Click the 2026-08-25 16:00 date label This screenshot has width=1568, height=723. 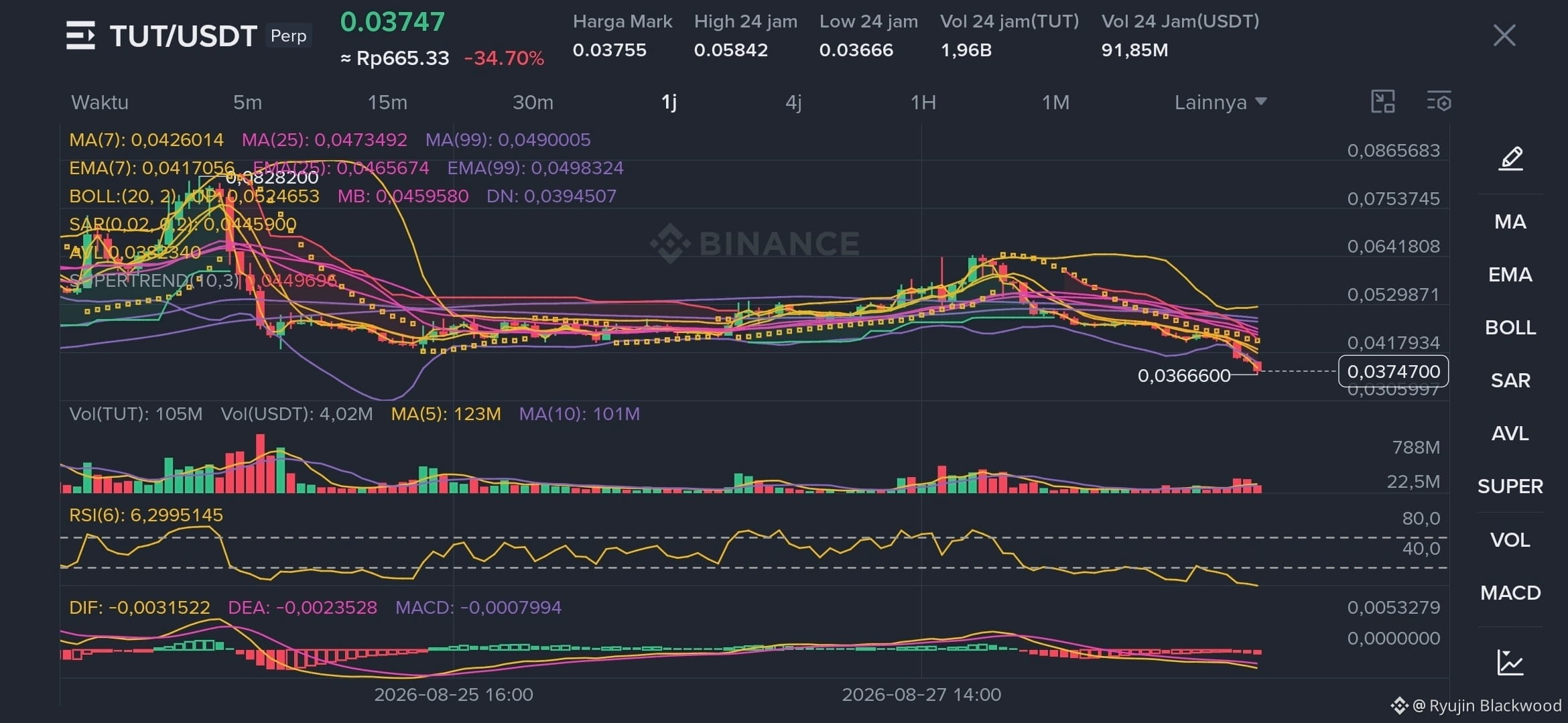click(454, 695)
